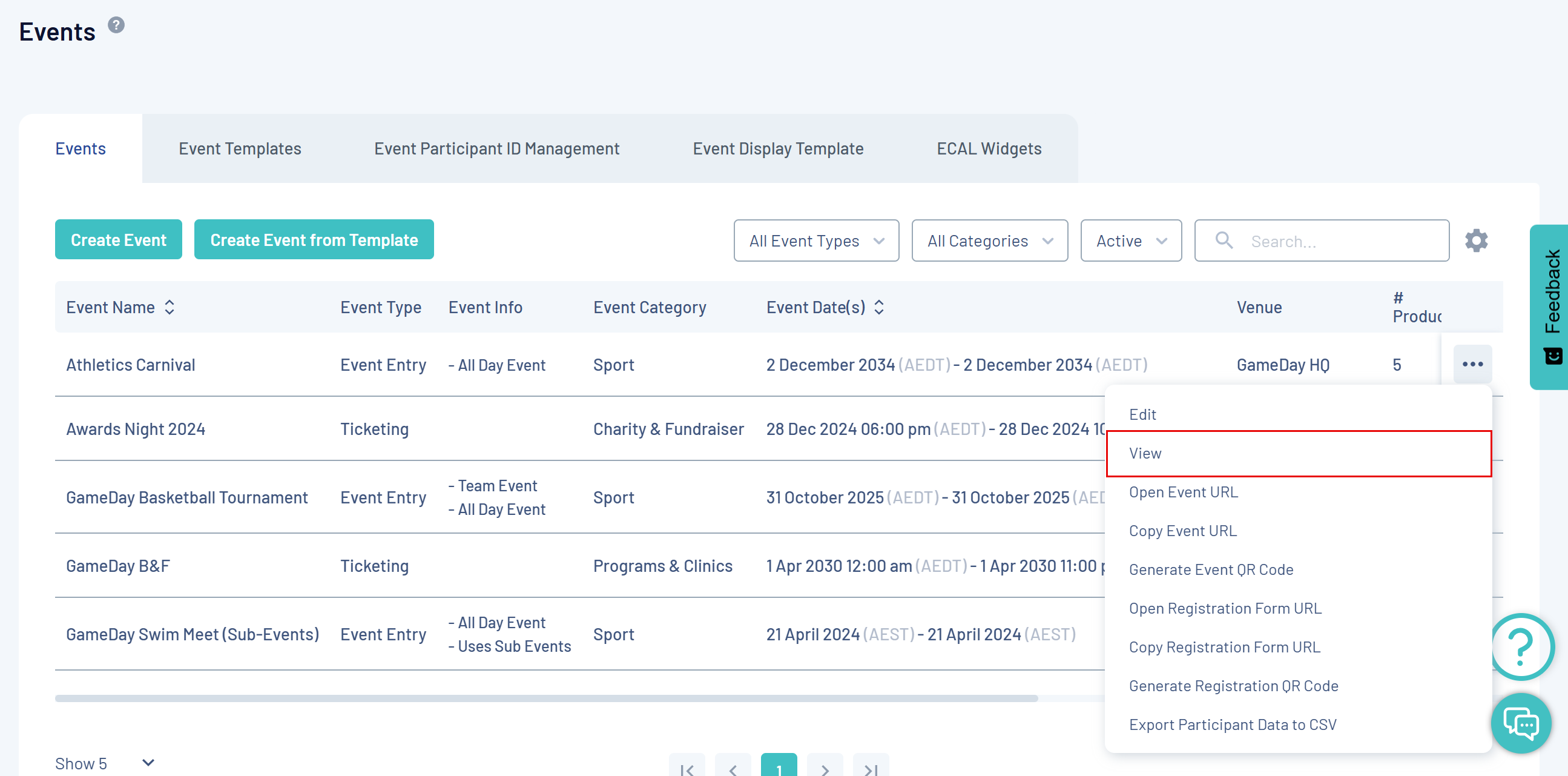Expand the Show 5 rows selector

point(105,763)
